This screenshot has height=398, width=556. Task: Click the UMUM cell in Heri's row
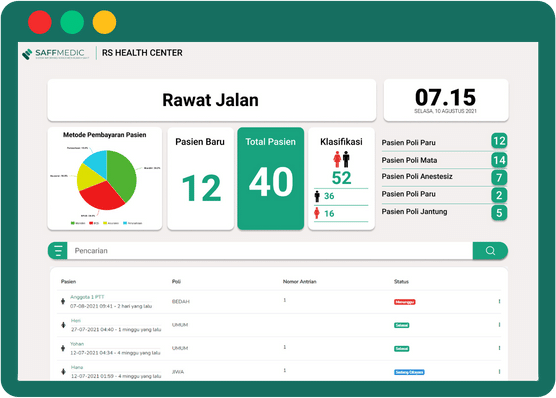point(180,325)
